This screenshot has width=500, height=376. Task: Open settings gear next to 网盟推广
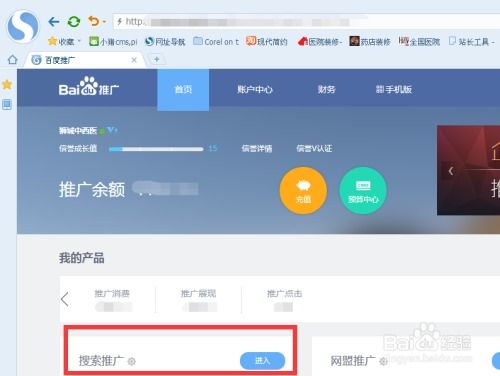coord(383,361)
